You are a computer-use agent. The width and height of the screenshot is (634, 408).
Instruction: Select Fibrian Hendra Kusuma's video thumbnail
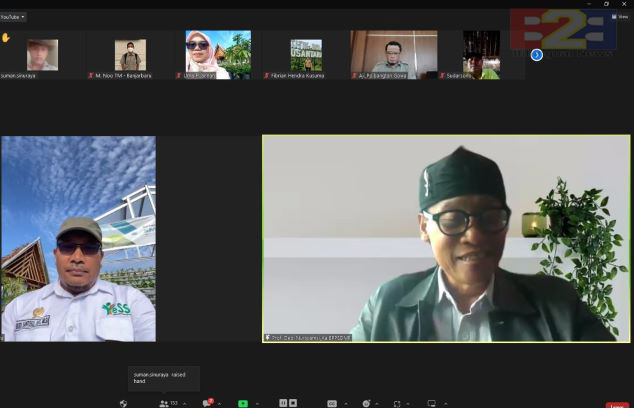point(306,55)
